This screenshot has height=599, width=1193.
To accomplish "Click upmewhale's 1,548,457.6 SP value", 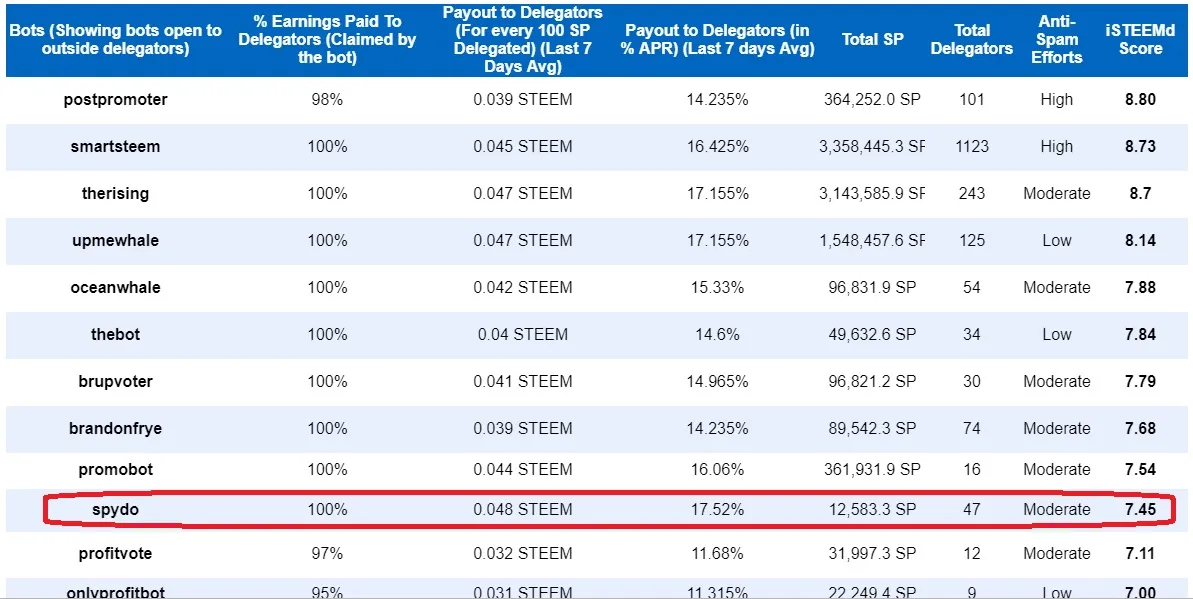I will (873, 241).
